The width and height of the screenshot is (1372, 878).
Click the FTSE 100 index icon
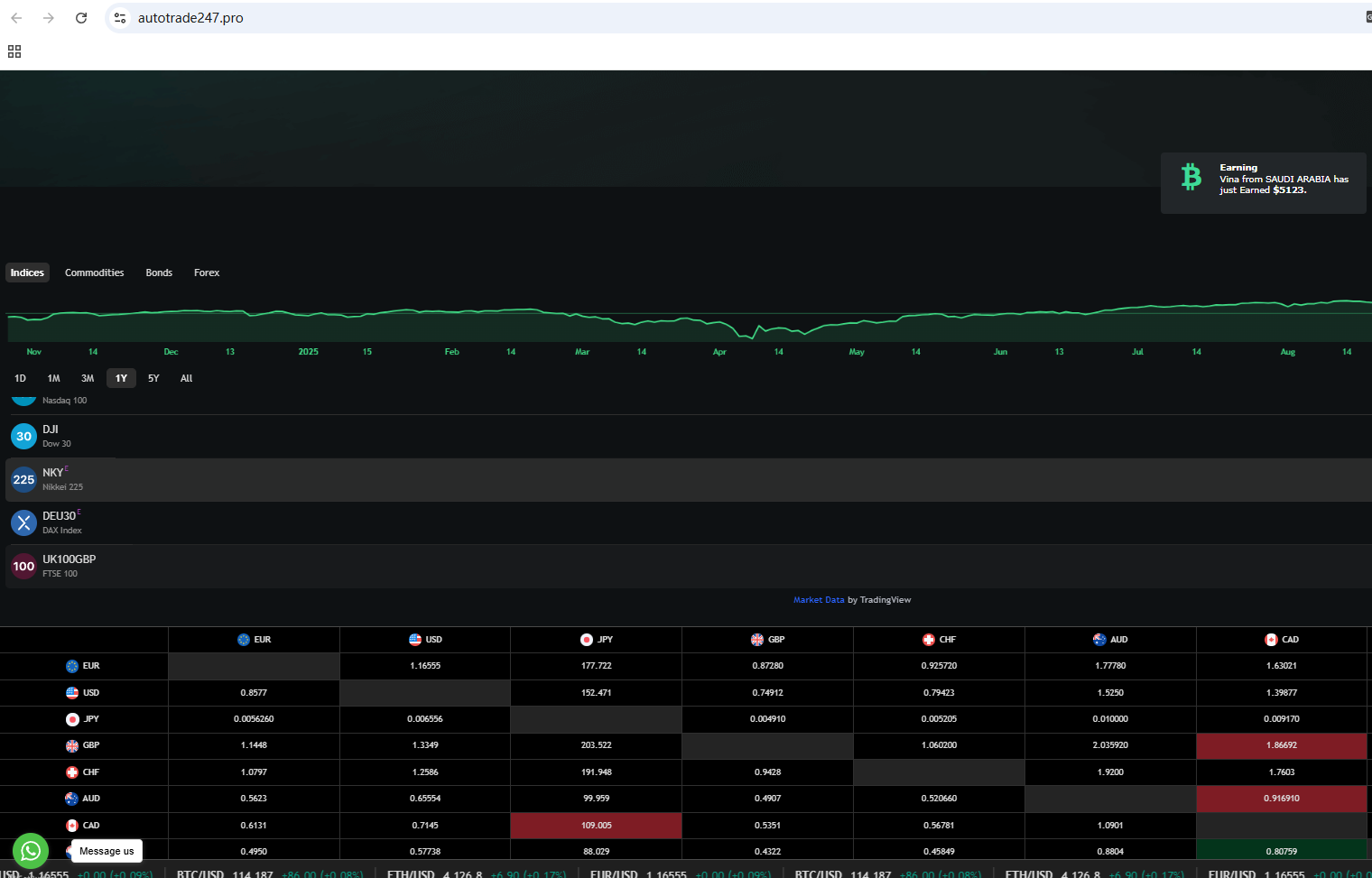point(23,567)
